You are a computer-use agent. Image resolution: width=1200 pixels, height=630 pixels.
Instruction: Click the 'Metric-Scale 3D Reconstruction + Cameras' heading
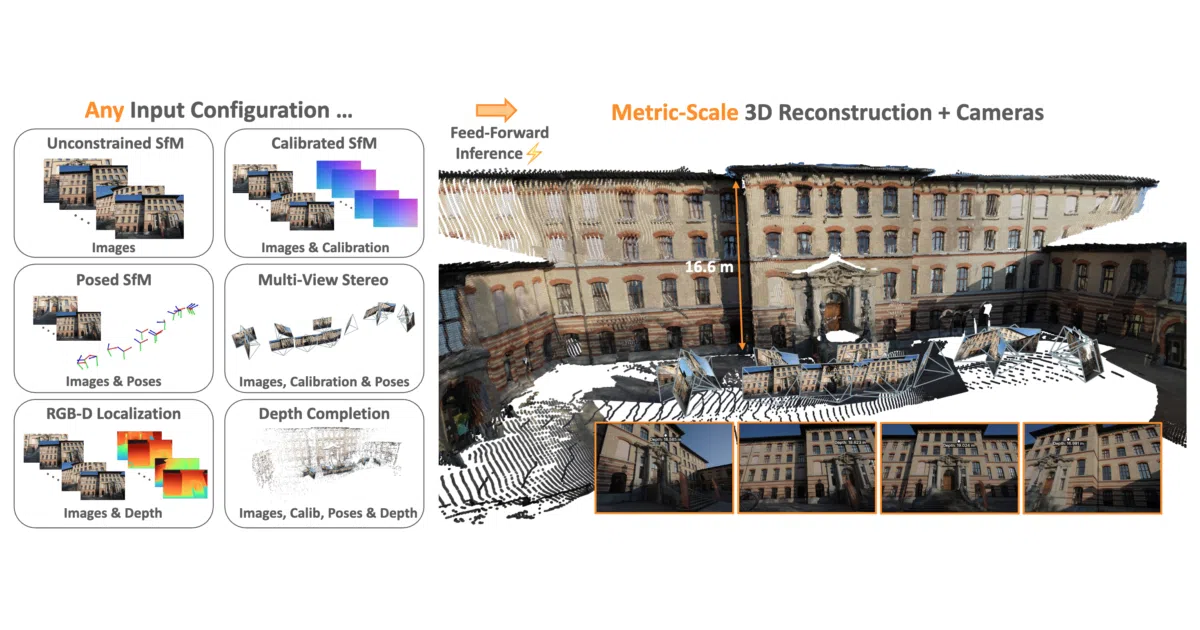pos(827,112)
